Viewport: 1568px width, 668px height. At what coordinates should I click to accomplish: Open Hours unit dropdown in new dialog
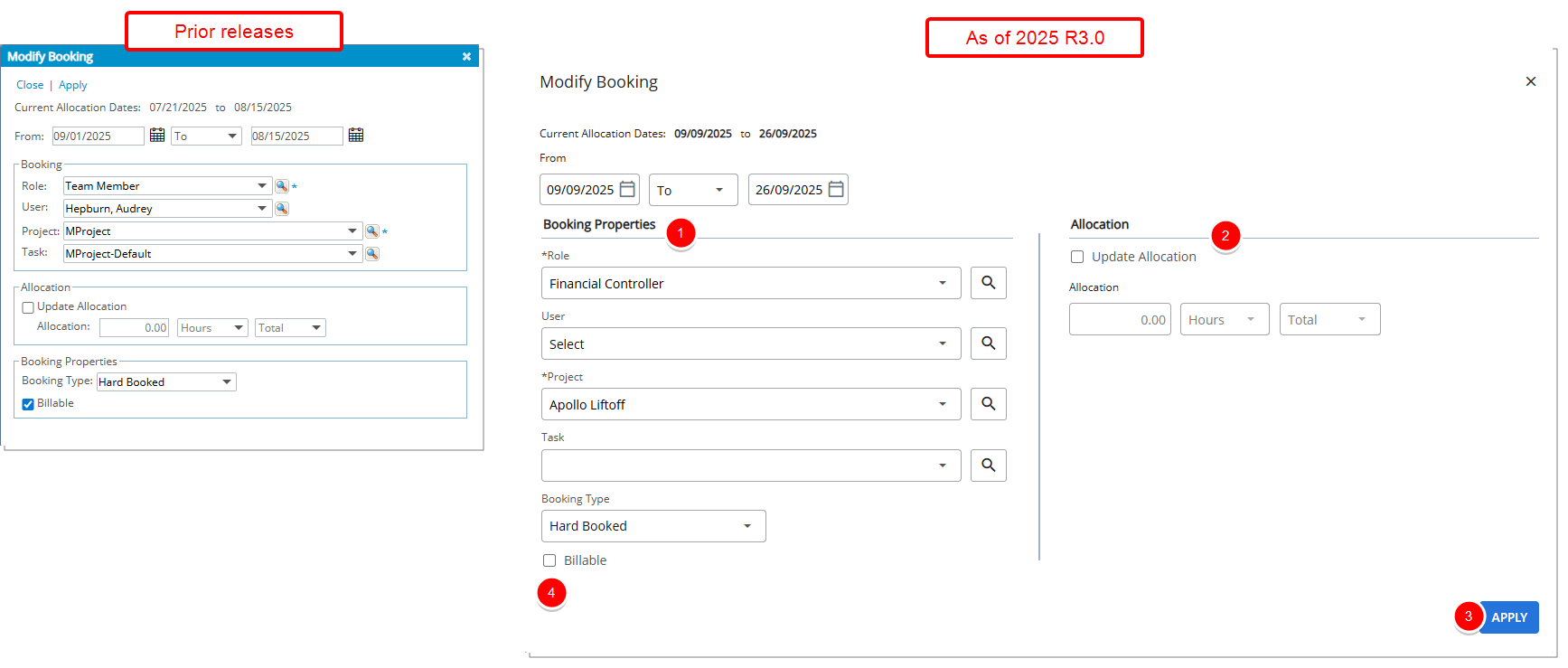[x=1225, y=319]
